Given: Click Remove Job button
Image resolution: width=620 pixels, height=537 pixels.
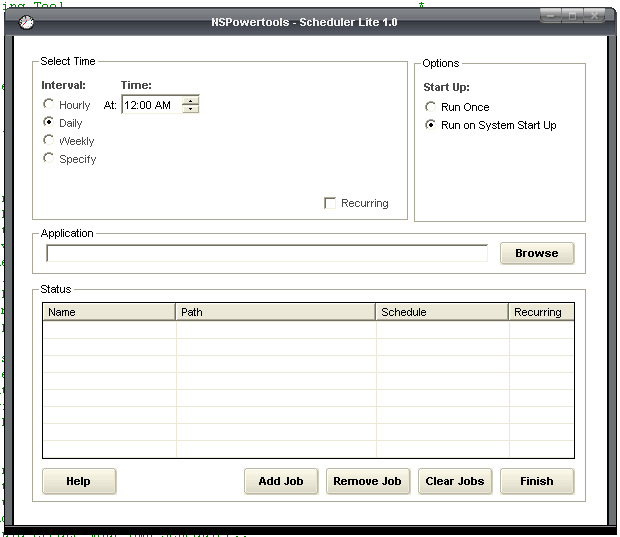Looking at the screenshot, I should (367, 481).
